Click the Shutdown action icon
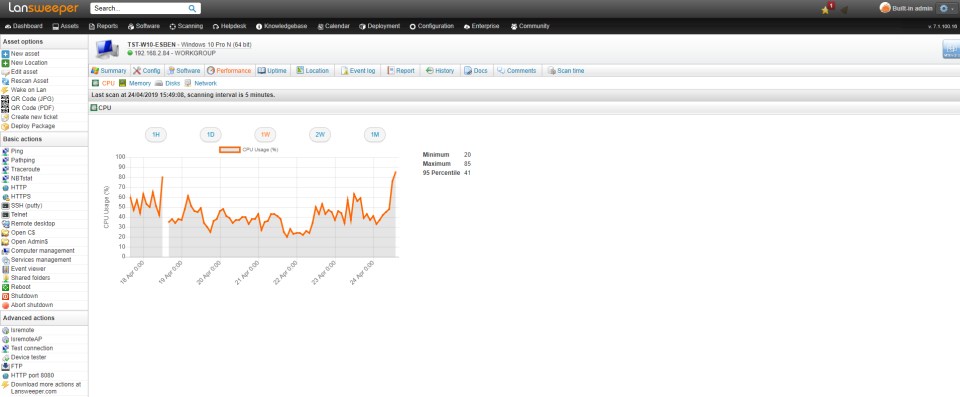 (6, 296)
